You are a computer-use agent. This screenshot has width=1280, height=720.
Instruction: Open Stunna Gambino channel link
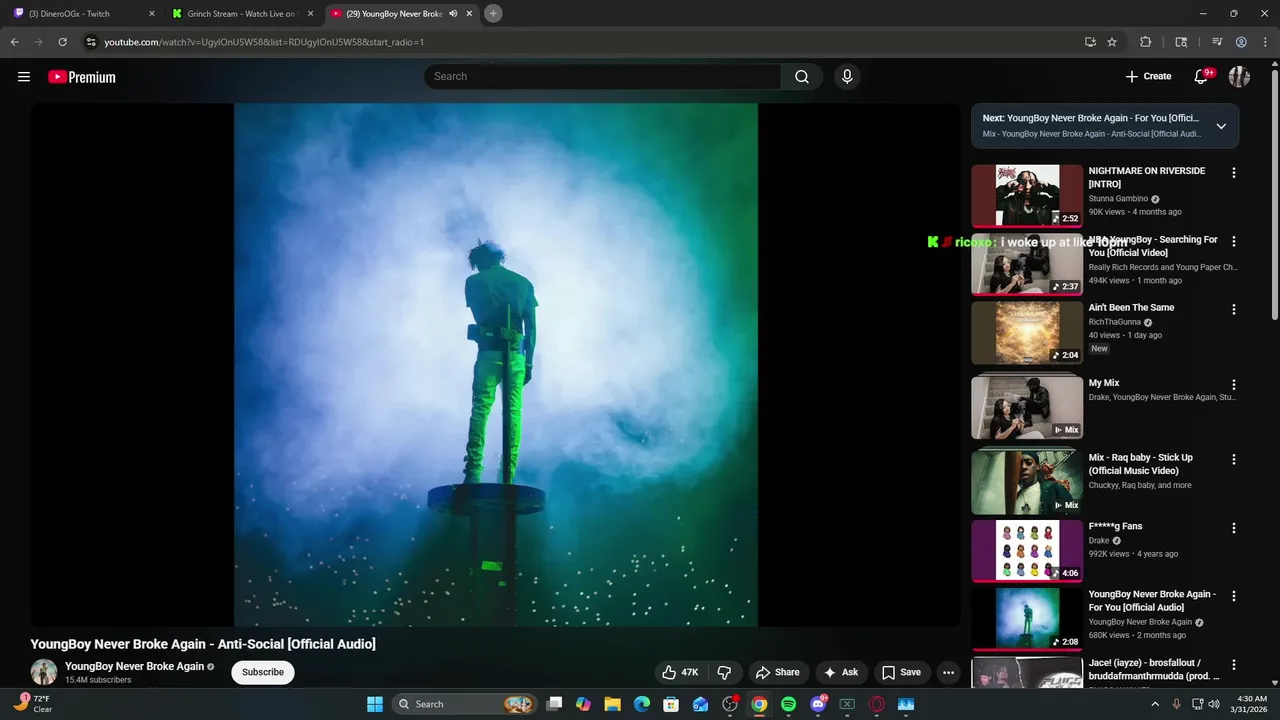click(x=1118, y=198)
